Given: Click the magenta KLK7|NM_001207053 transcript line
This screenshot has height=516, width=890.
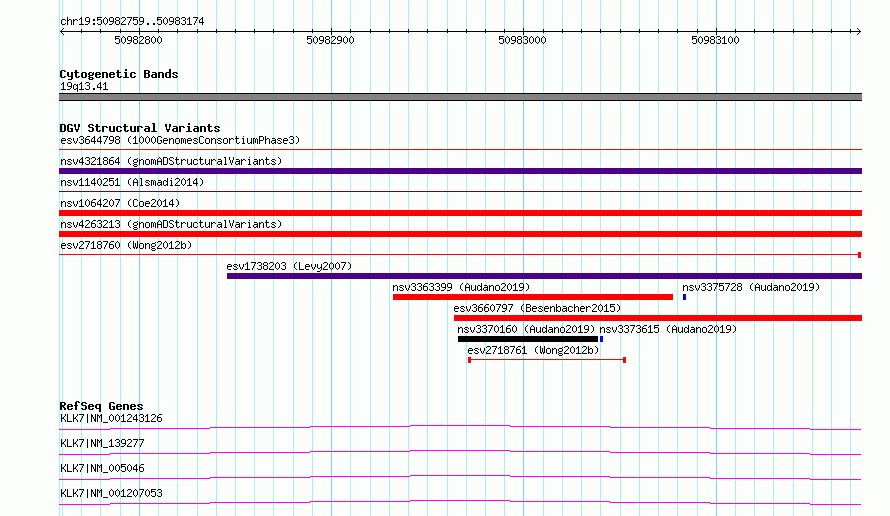Looking at the screenshot, I should tap(460, 502).
